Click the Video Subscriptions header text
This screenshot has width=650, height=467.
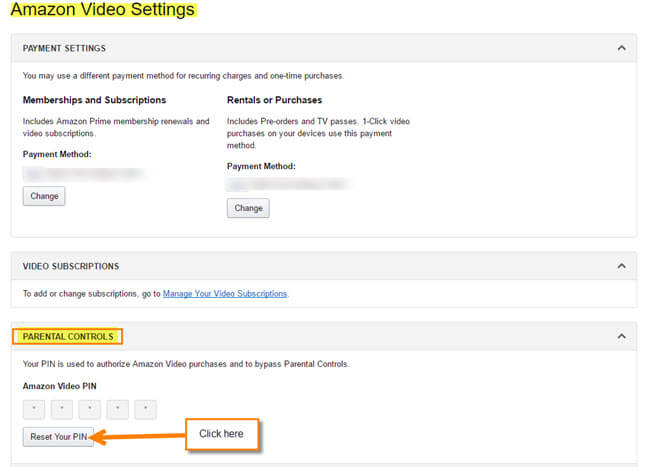71,266
